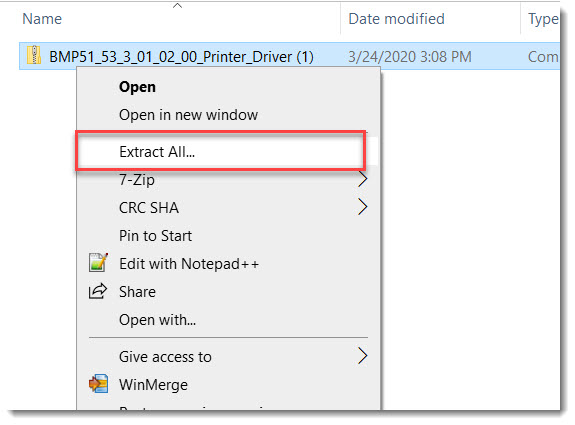
Task: Sort files by the Name column header
Action: click(x=42, y=19)
